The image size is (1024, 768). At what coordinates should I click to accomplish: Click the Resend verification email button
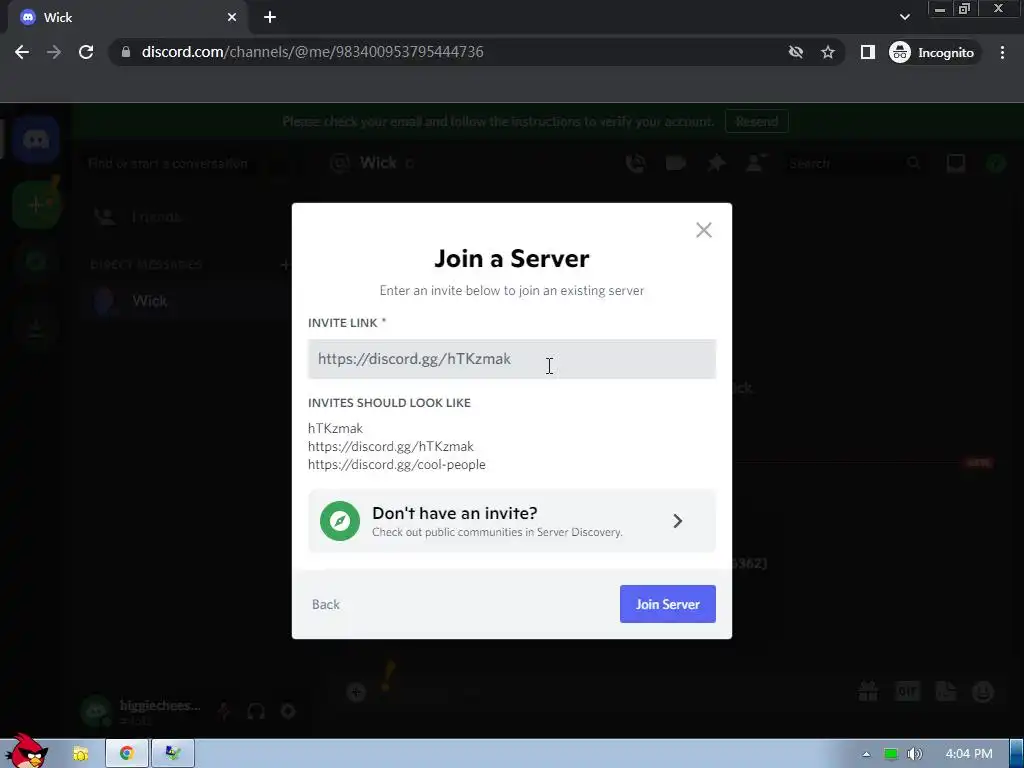[756, 121]
